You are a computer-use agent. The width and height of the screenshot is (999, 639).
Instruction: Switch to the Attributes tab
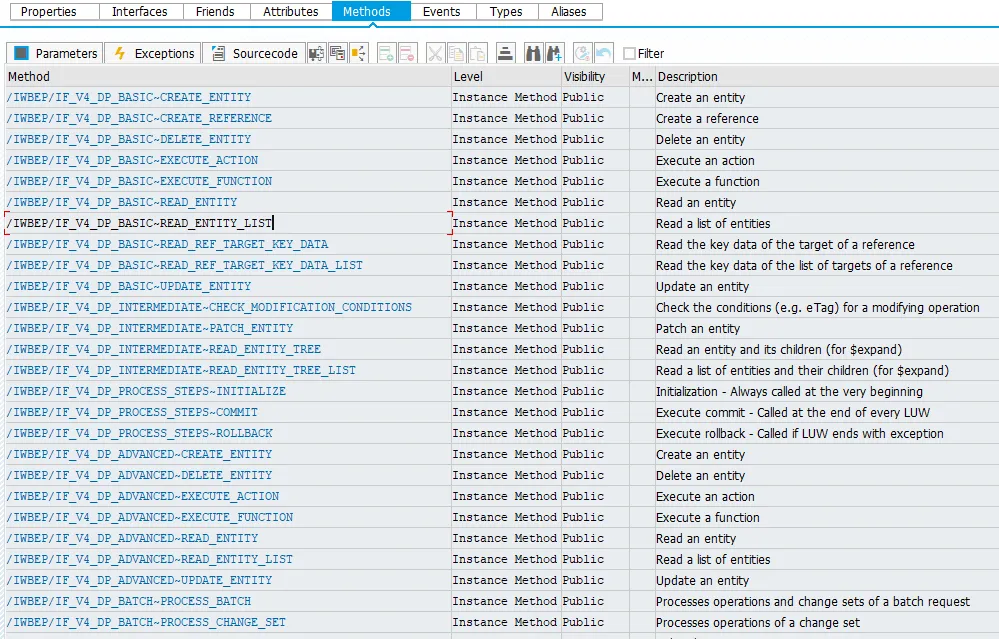click(x=290, y=12)
